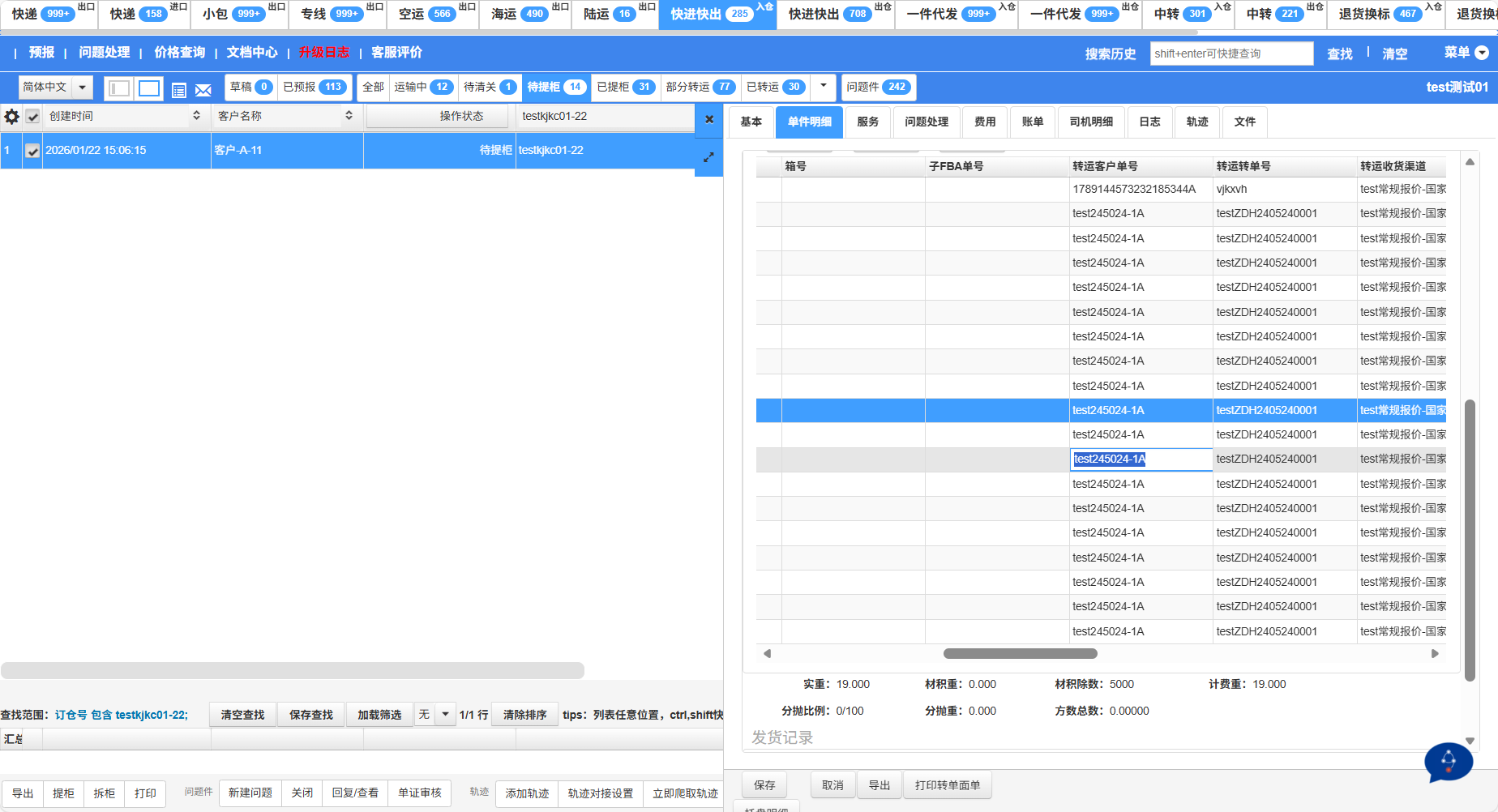Screen dimensions: 1498x812
Task: Toggle the select-all checkbox in header
Action: [32, 117]
